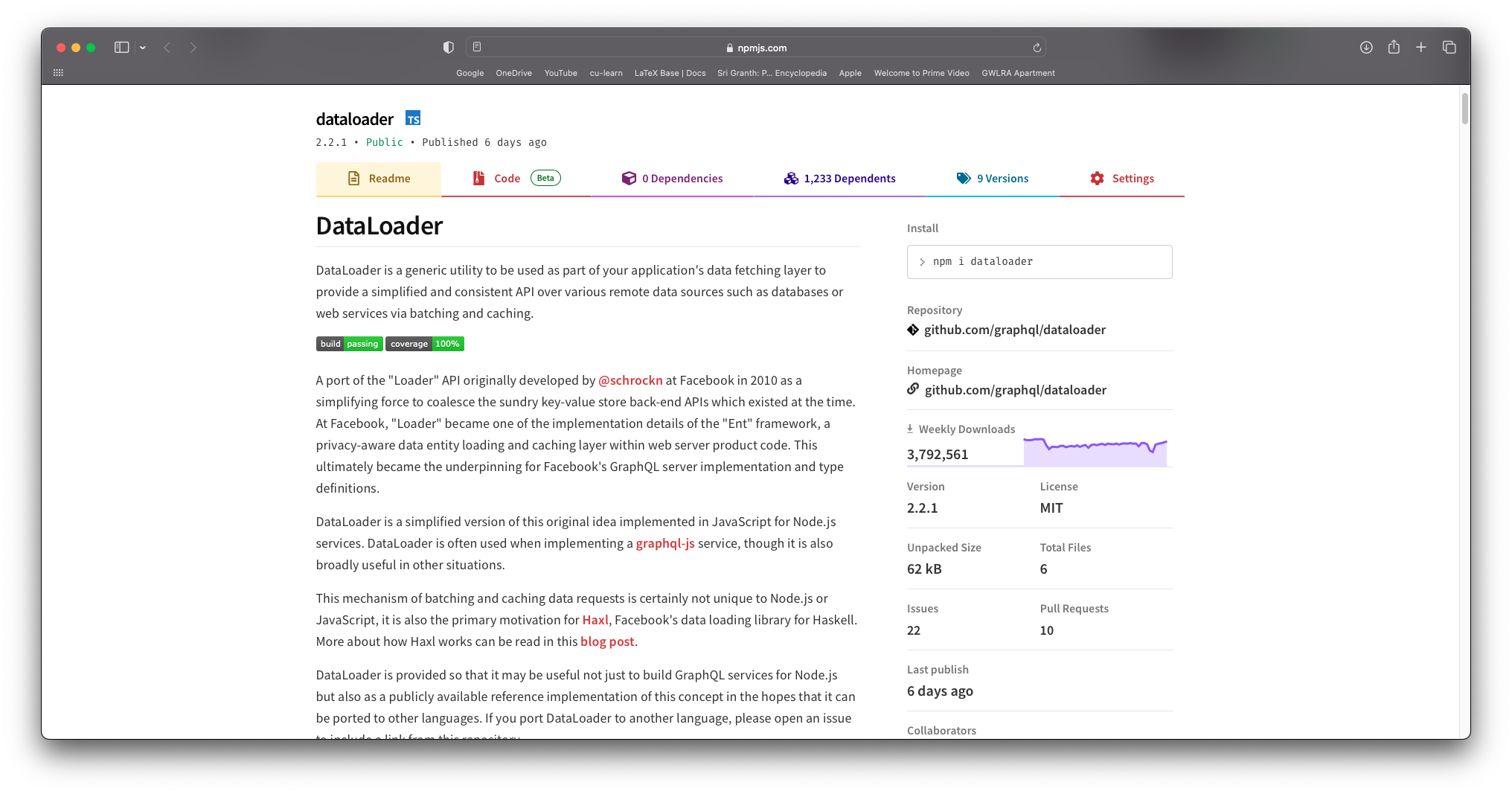
Task: Click the Beta badge on Code tab
Action: coord(545,178)
